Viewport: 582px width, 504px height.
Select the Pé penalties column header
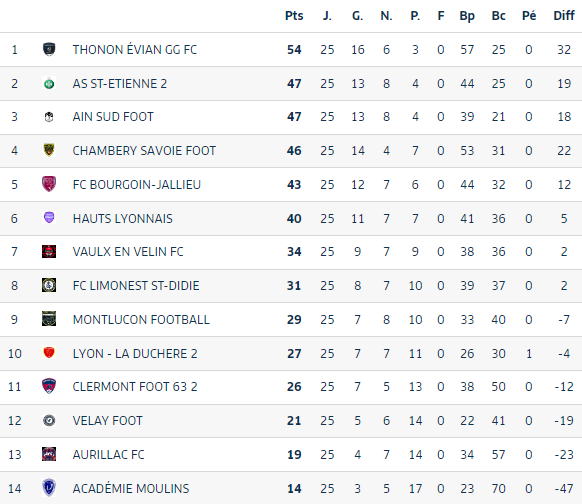(529, 15)
